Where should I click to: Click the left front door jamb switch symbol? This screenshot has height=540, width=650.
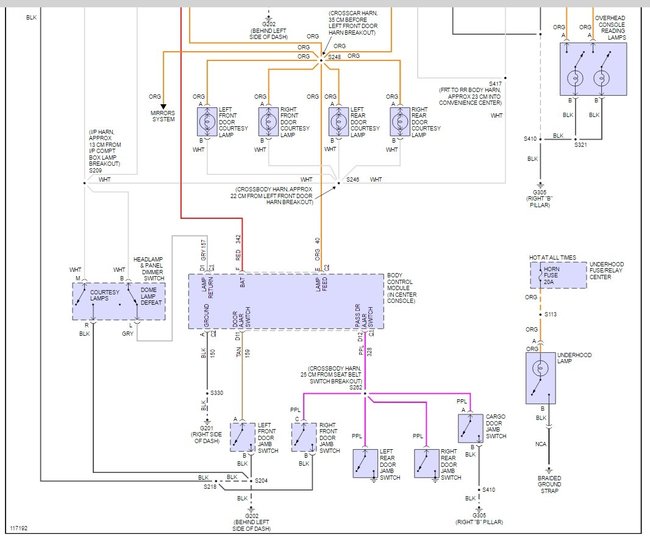(243, 437)
